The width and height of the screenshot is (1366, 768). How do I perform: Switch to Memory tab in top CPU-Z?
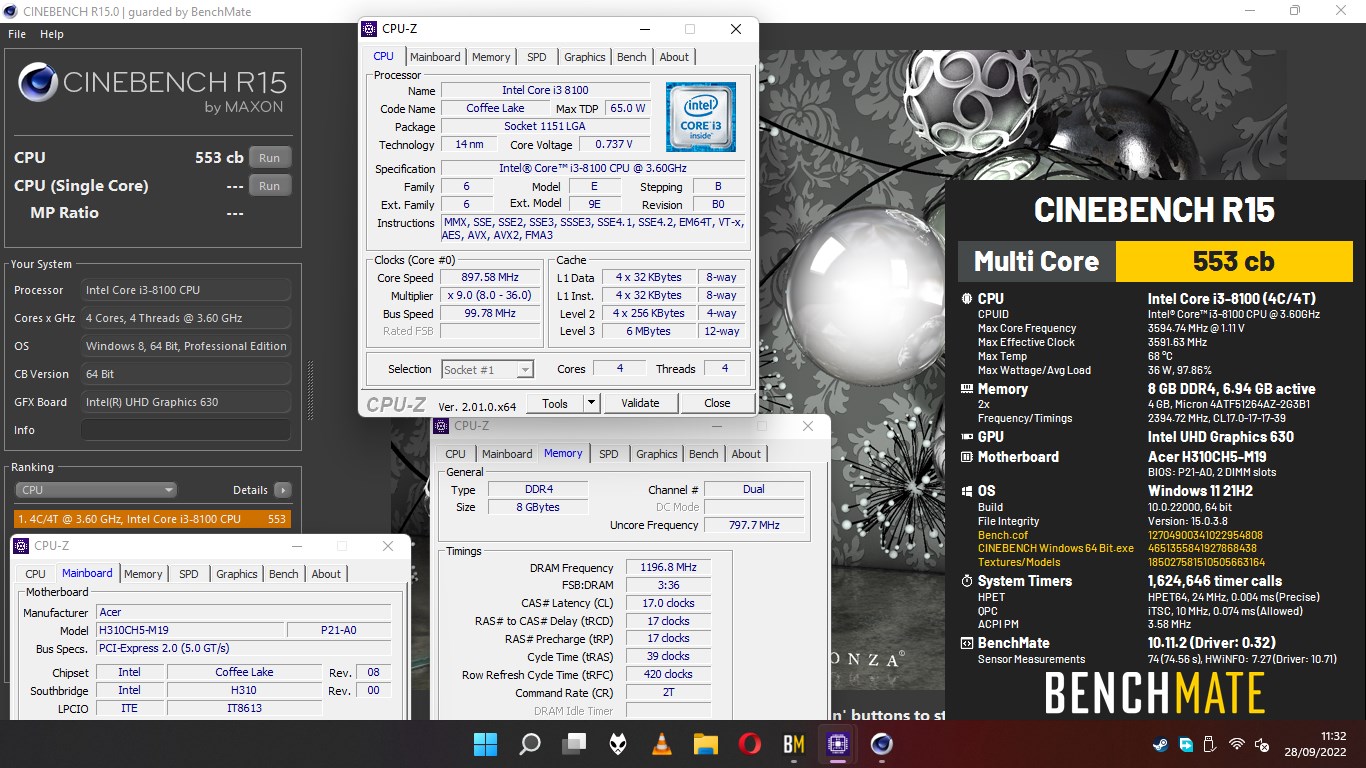pos(491,57)
